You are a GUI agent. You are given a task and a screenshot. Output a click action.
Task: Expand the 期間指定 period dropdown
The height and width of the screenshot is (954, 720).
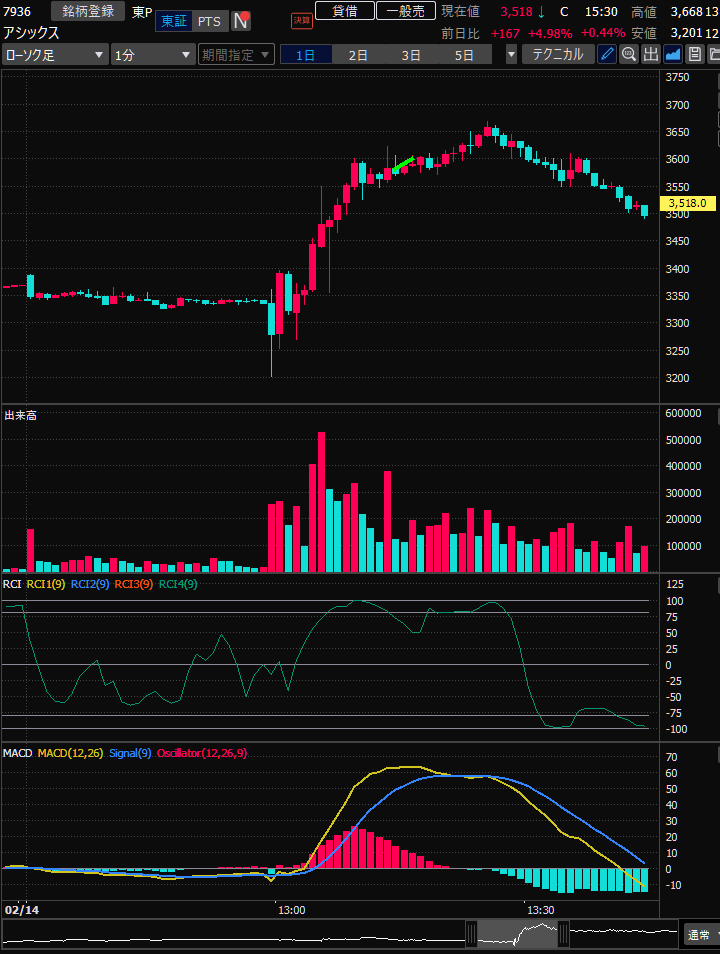point(236,55)
